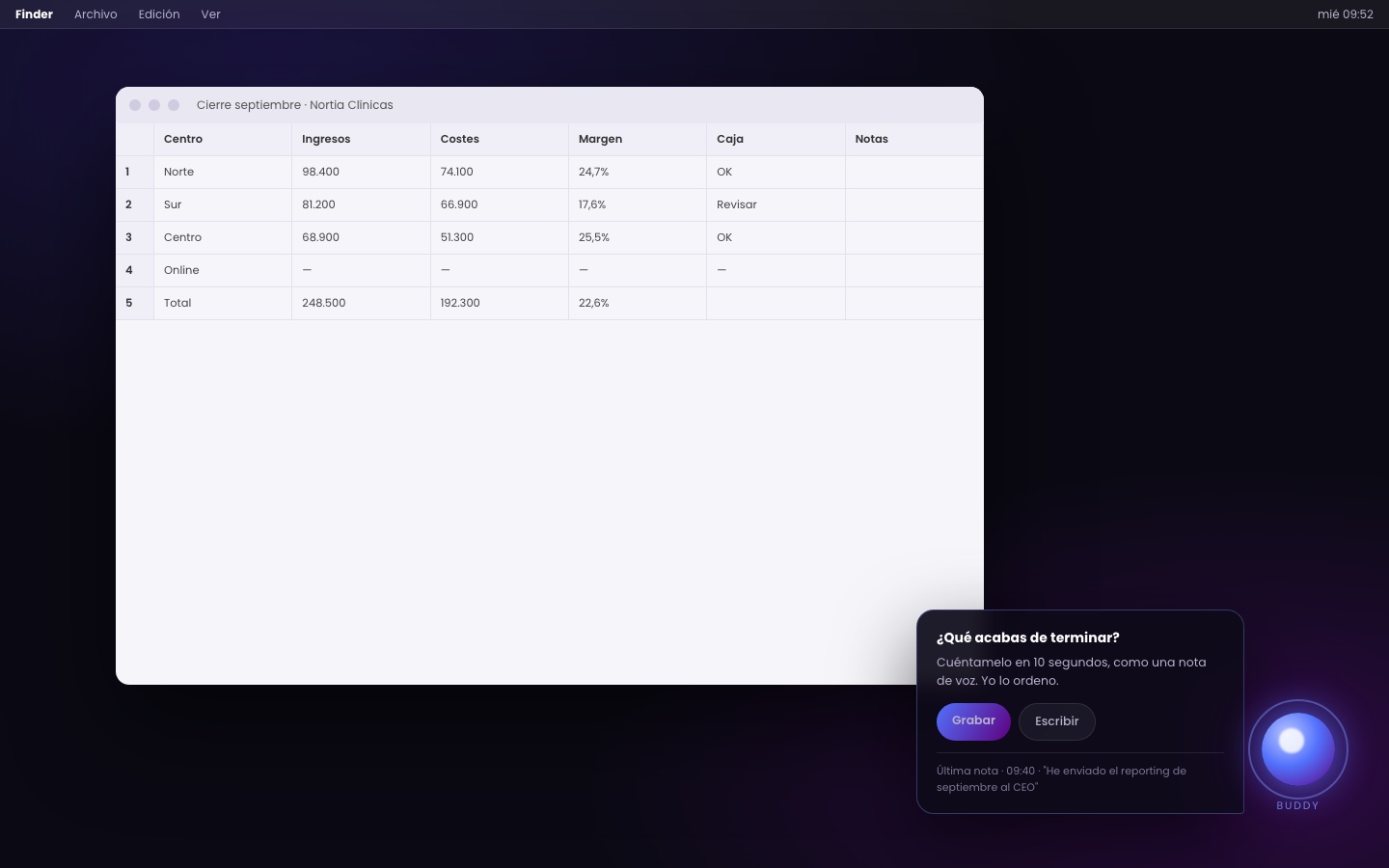Select total Ingresos 248.500
Screen dimensions: 1389x868
click(x=361, y=303)
